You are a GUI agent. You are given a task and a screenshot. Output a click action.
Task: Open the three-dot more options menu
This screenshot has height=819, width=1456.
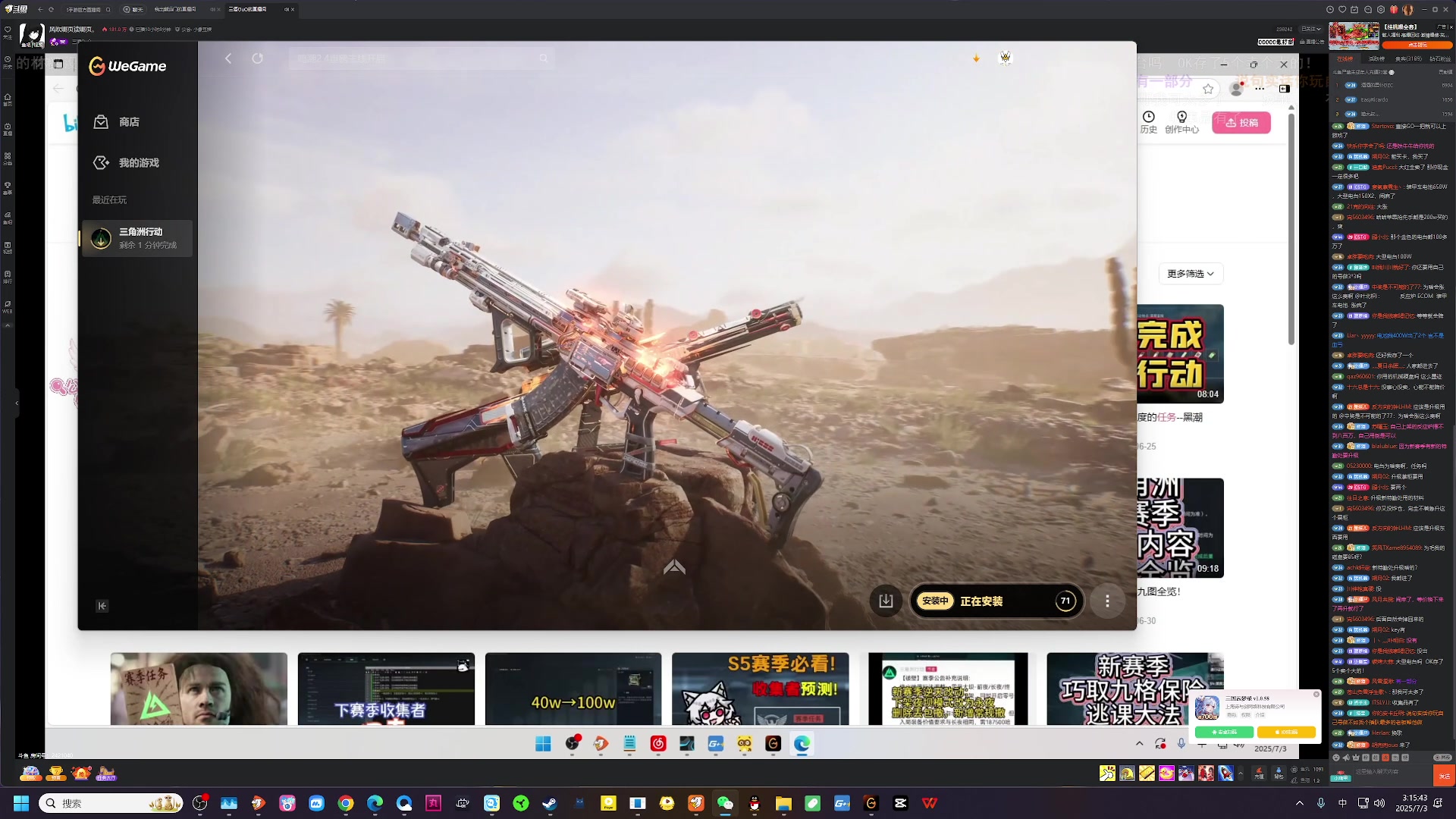(x=1107, y=601)
